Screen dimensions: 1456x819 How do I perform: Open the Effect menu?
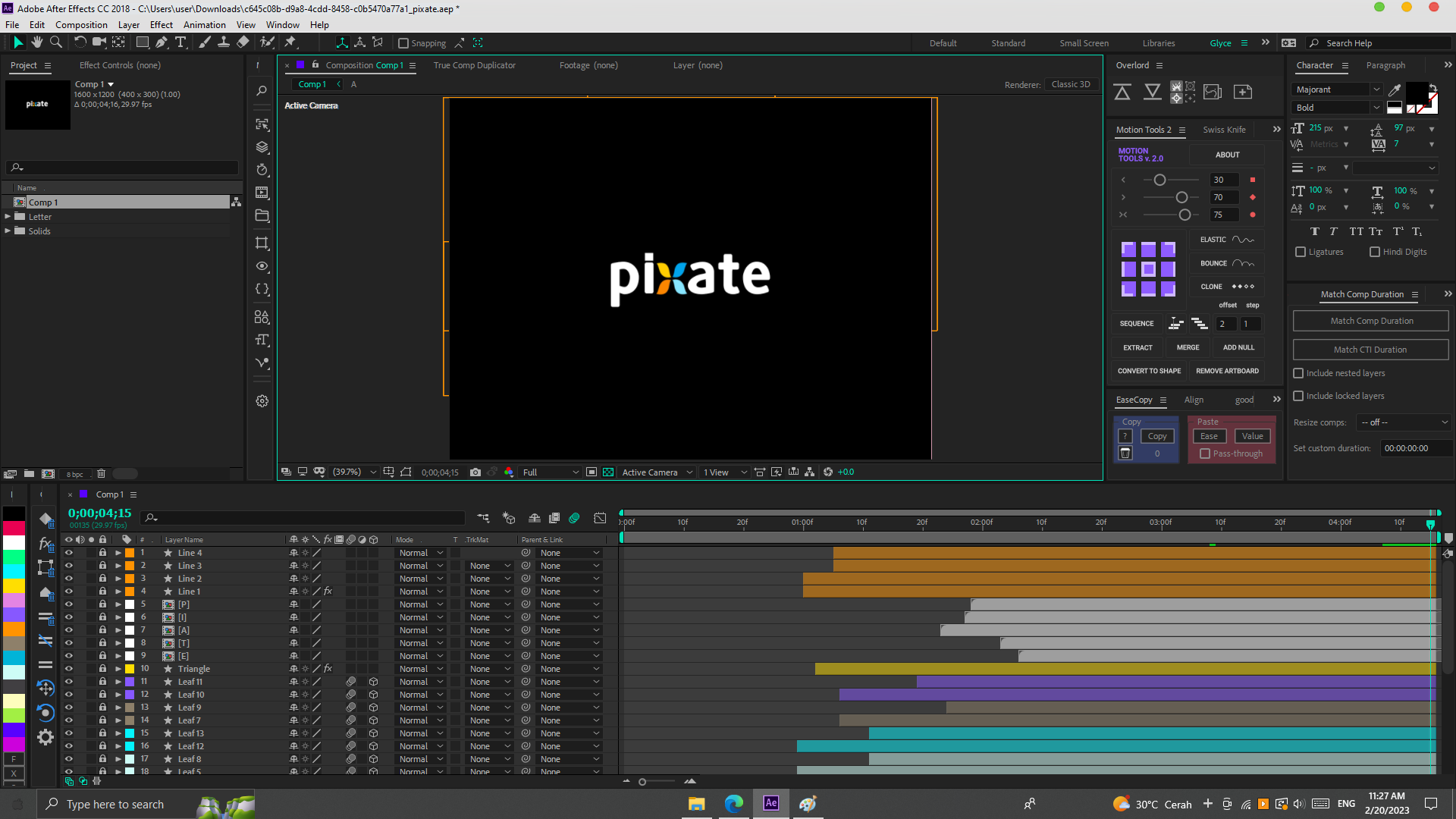[x=161, y=25]
